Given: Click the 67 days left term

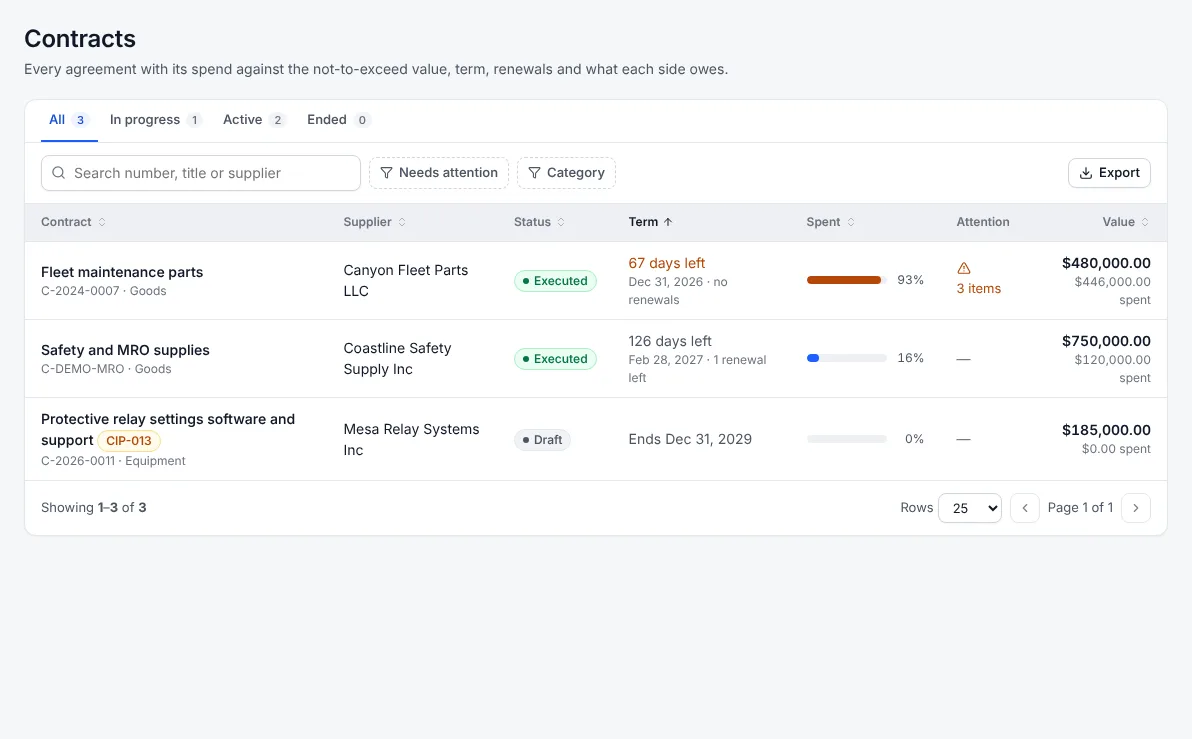Looking at the screenshot, I should click(667, 263).
